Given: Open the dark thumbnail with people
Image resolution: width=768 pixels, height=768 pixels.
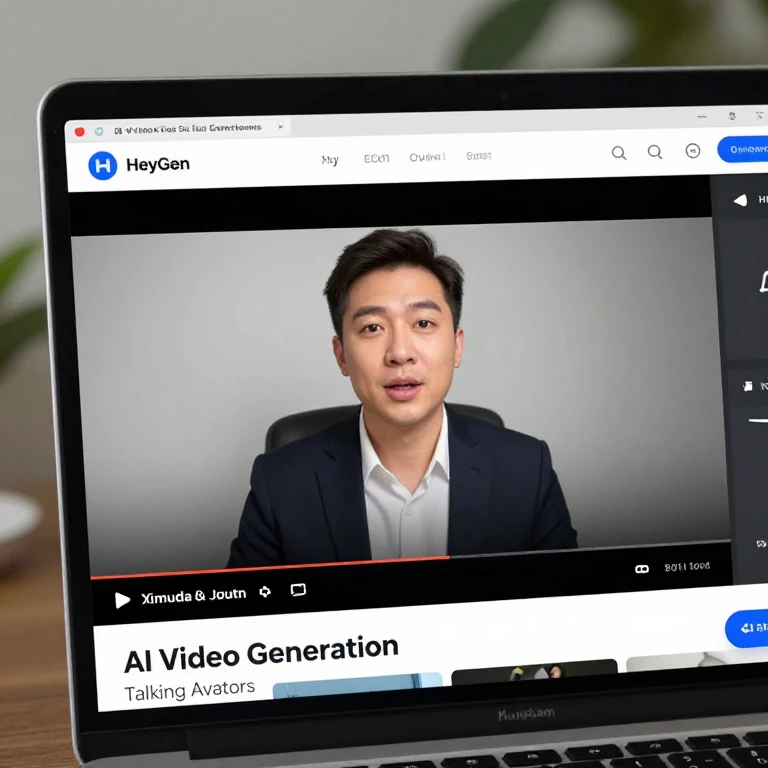Looking at the screenshot, I should coord(534,672).
